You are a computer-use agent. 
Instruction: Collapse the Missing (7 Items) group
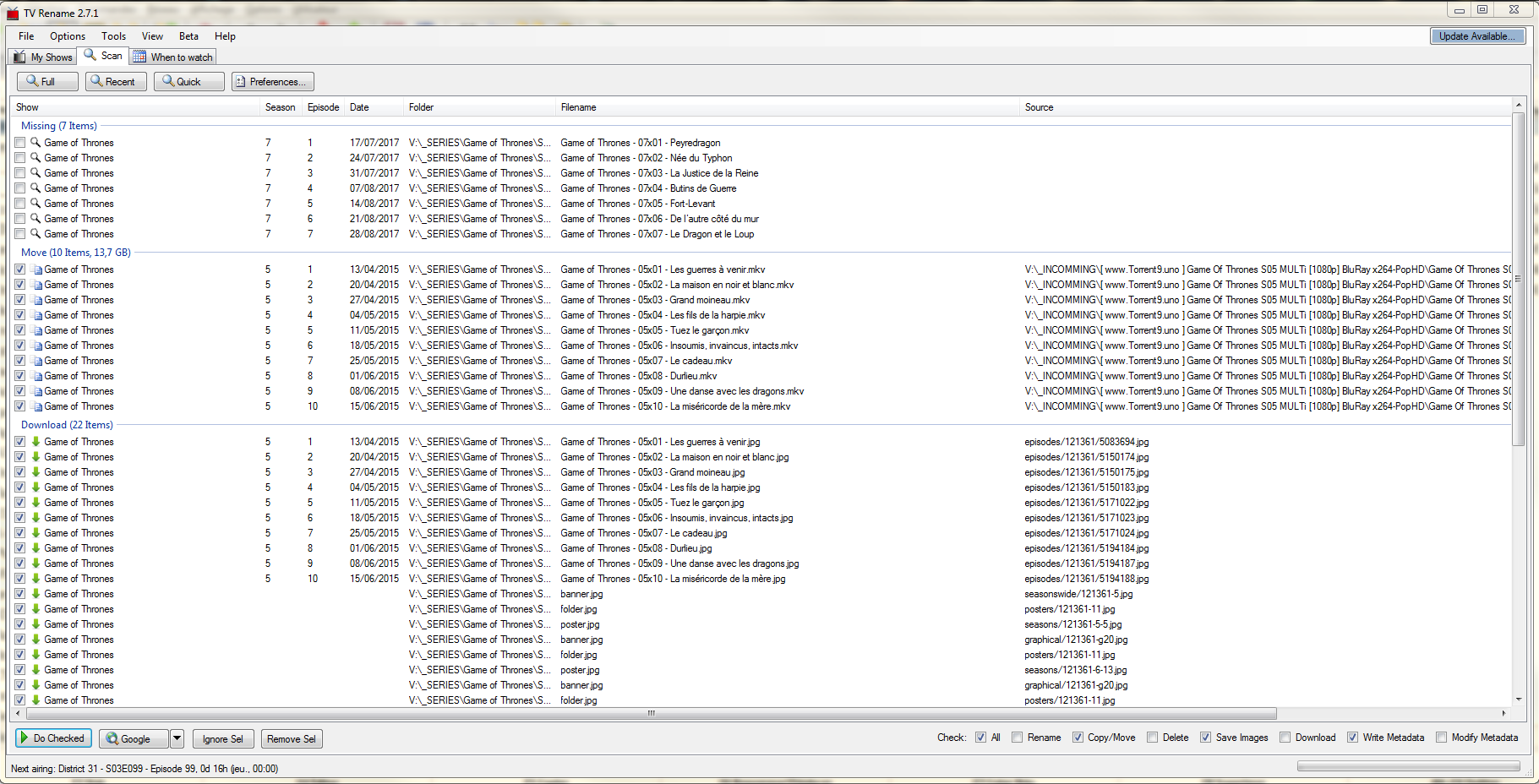coord(59,126)
